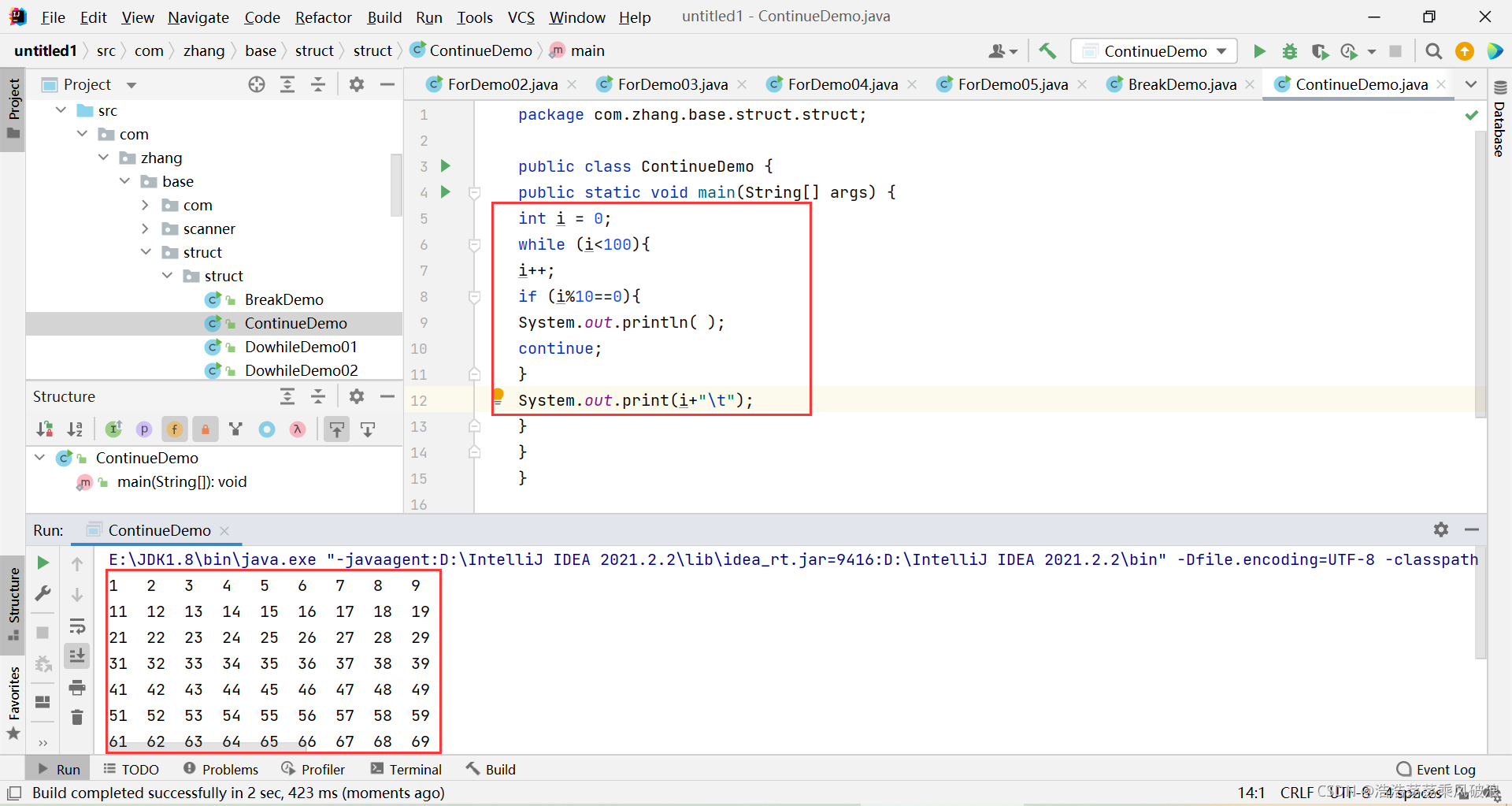Click the wrench icon in Run panel
Screen dimensions: 1512x806
click(43, 593)
